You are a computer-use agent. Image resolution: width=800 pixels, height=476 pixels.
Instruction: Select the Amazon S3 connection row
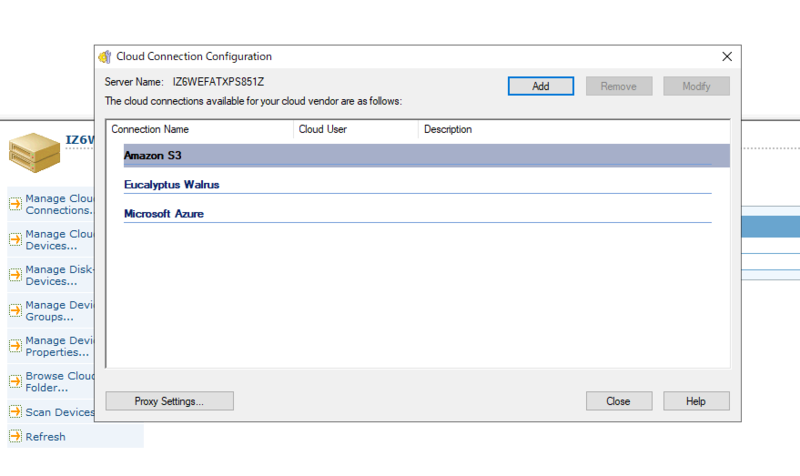click(x=426, y=156)
